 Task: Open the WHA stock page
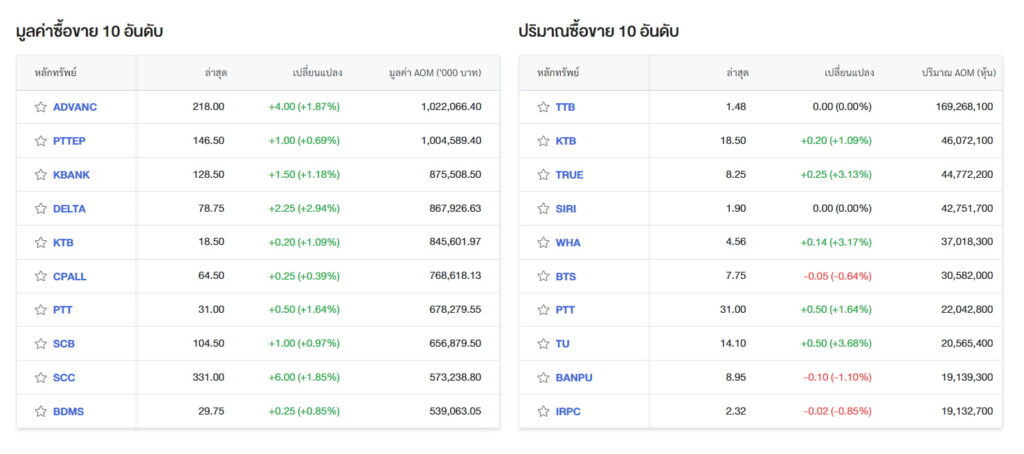(x=568, y=242)
